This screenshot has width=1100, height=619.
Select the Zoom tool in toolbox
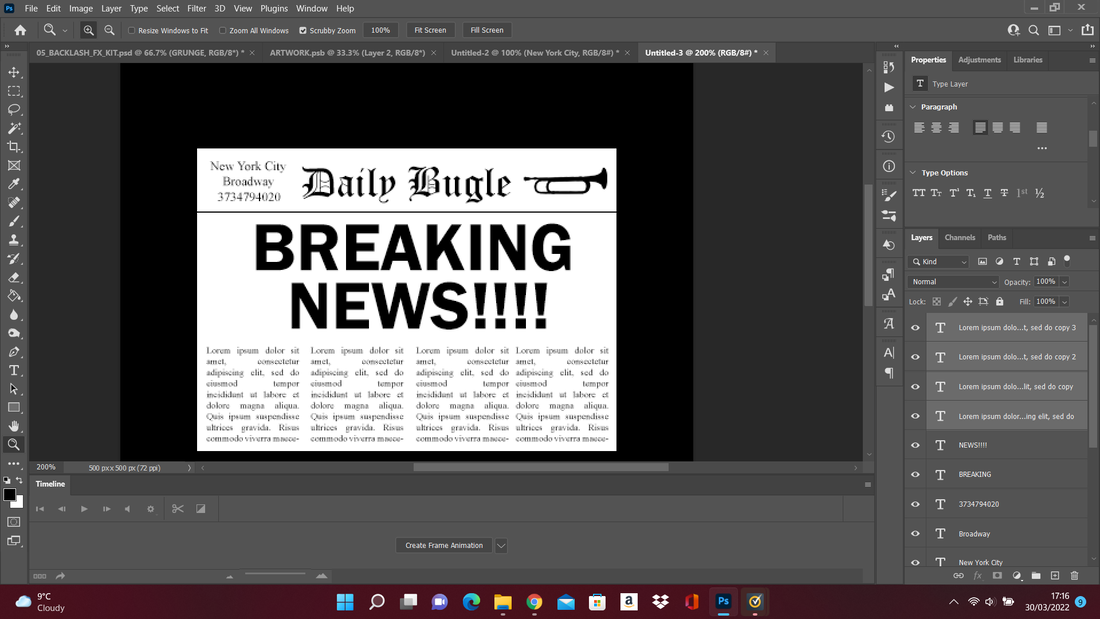click(x=14, y=444)
